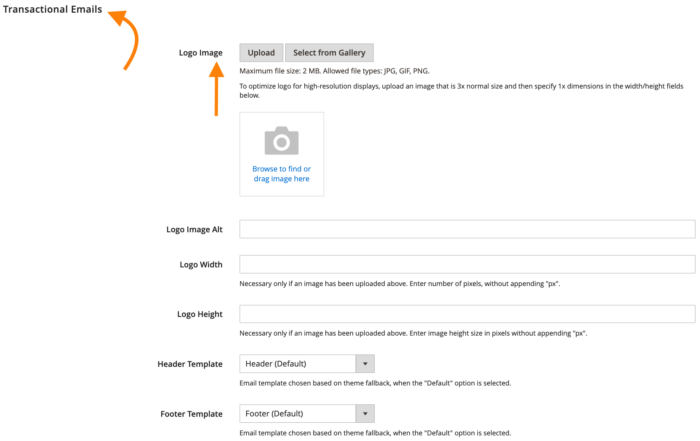Open the Header Template dropdown
Screen dimensions: 700x441
307,364
